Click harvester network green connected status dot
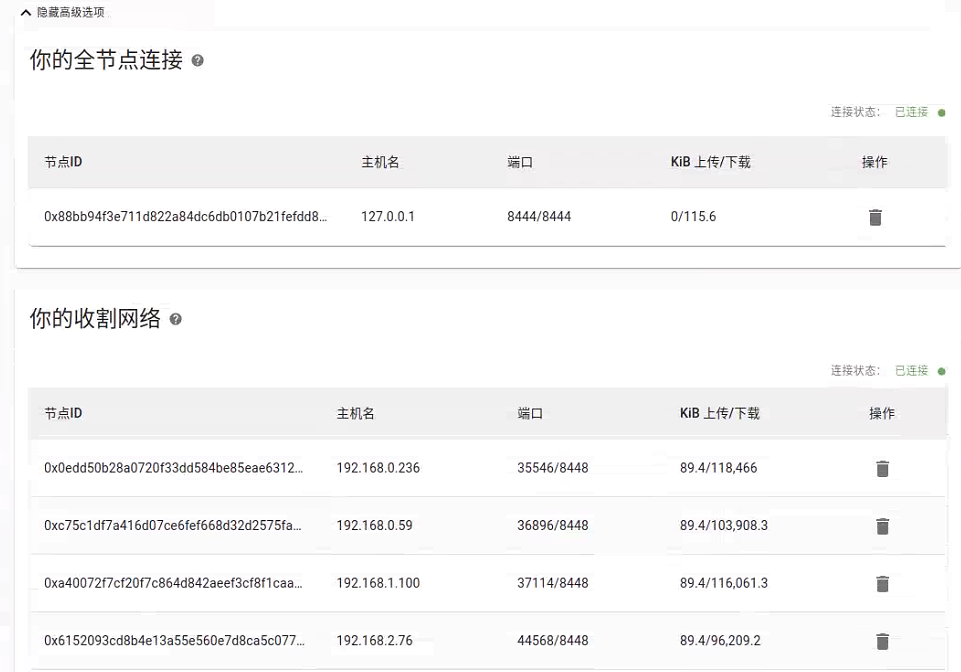961x672 pixels. pyautogui.click(x=941, y=372)
